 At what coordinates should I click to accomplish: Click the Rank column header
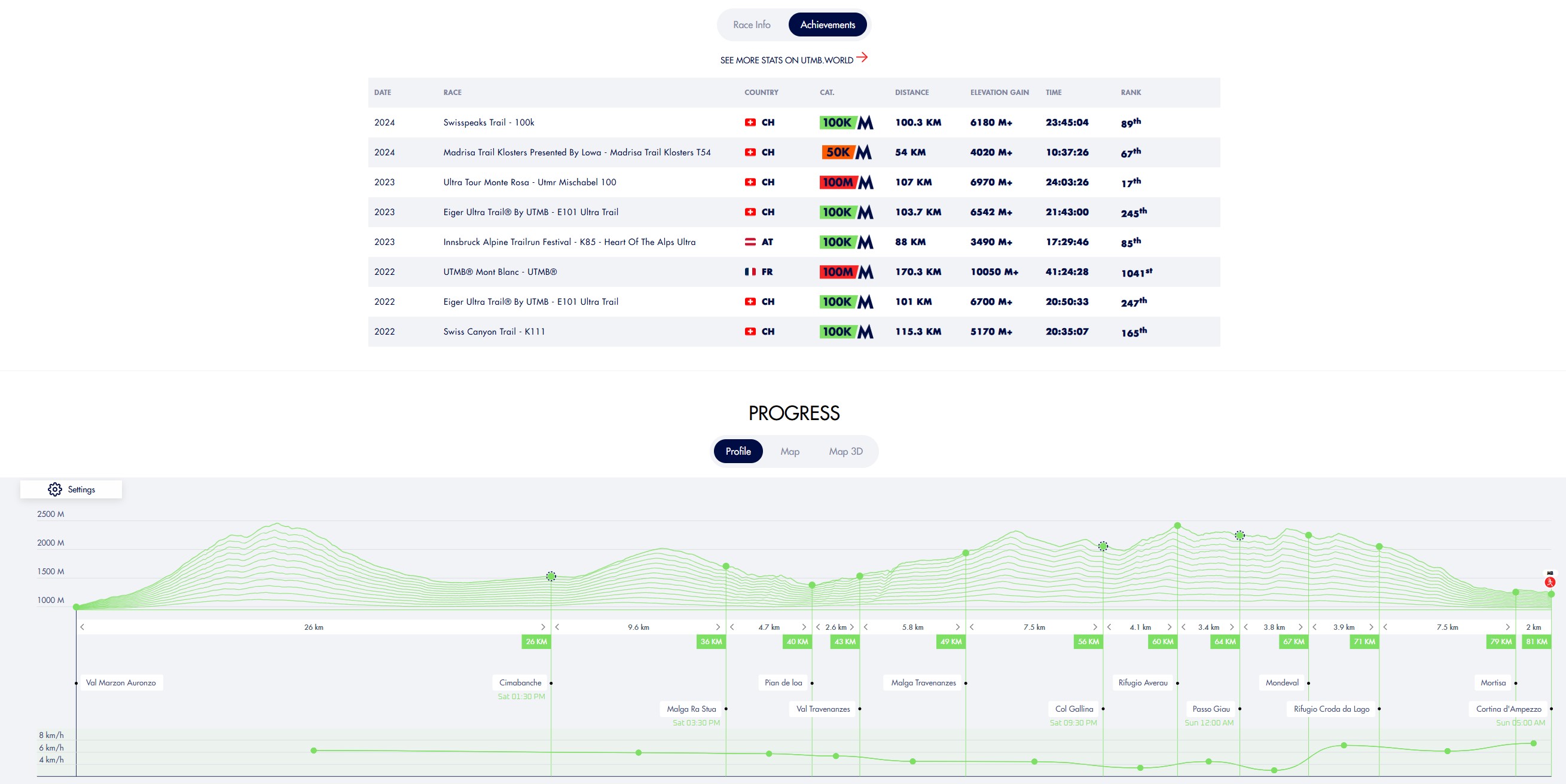tap(1131, 93)
